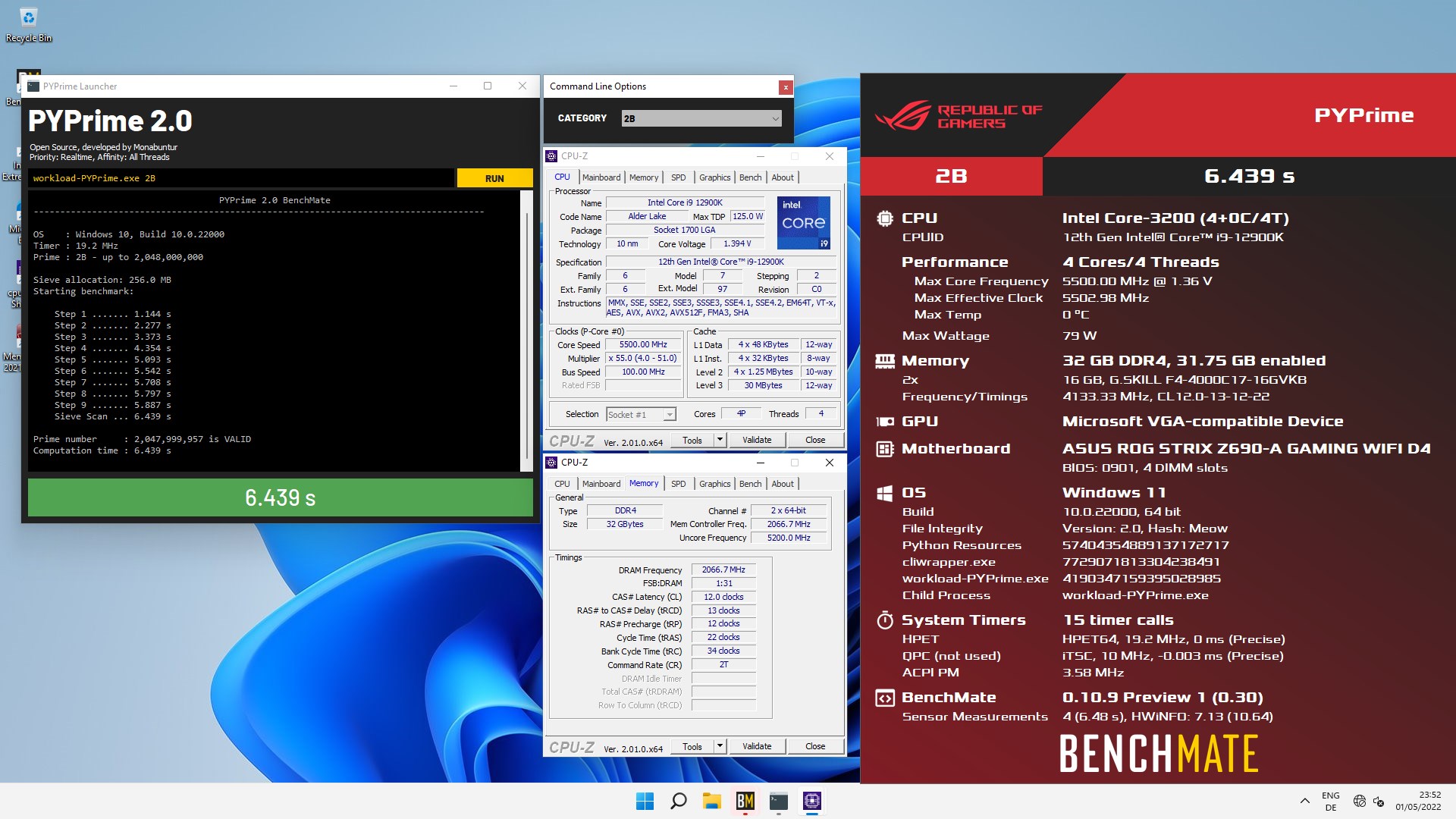Click Validate button in upper CPU-Z

click(757, 440)
